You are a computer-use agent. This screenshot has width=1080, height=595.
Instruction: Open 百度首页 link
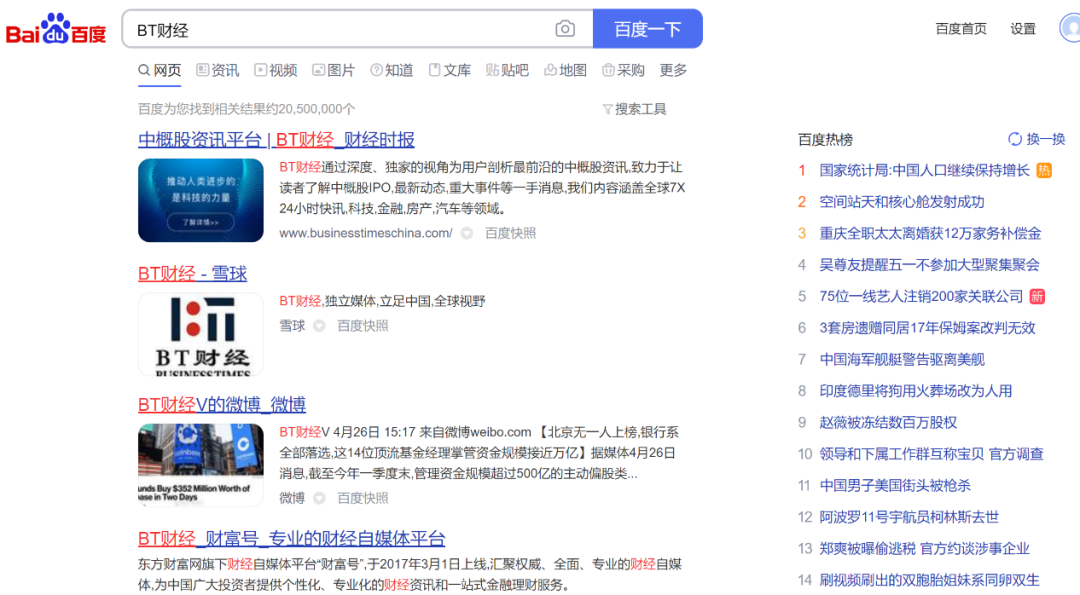pyautogui.click(x=961, y=29)
